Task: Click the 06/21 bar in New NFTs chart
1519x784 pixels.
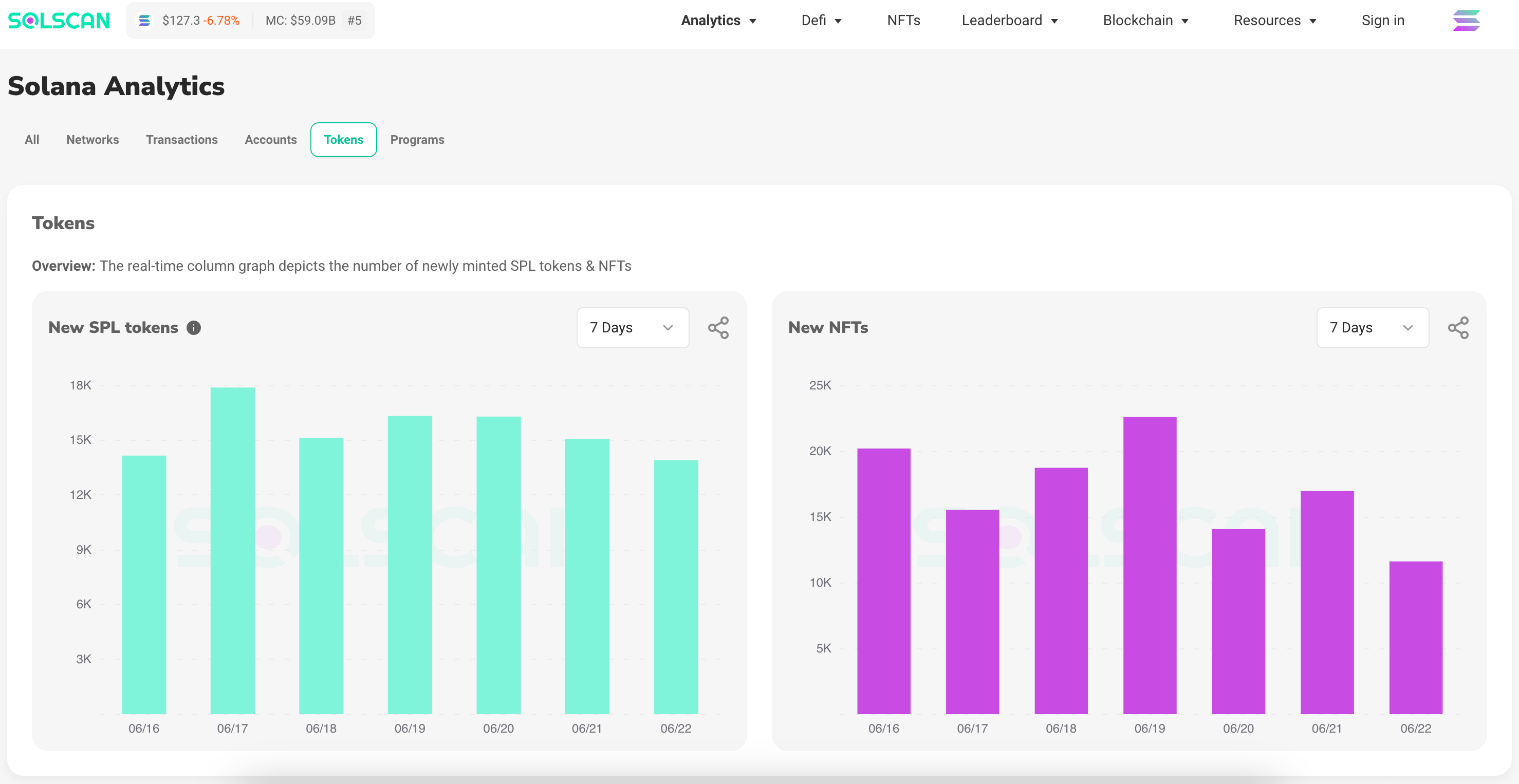Action: click(x=1327, y=603)
